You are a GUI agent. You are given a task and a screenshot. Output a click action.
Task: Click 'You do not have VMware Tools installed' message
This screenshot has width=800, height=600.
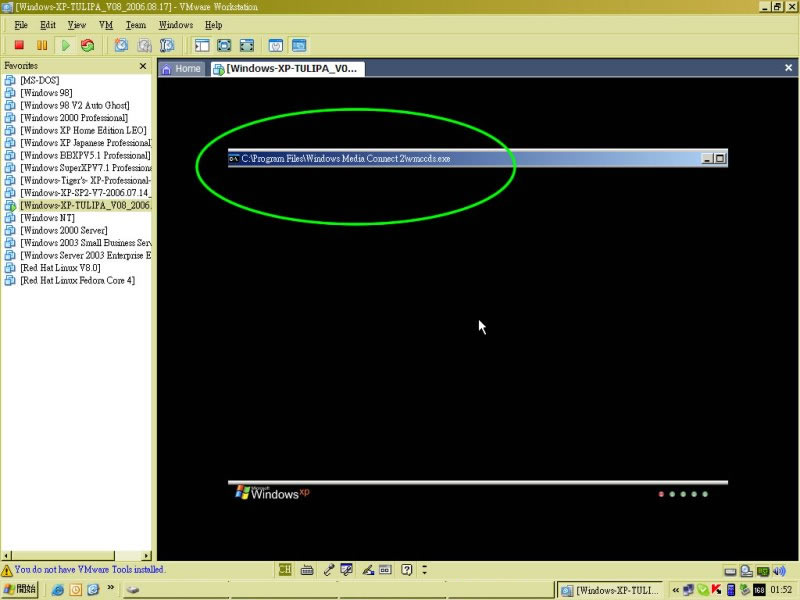pyautogui.click(x=89, y=569)
